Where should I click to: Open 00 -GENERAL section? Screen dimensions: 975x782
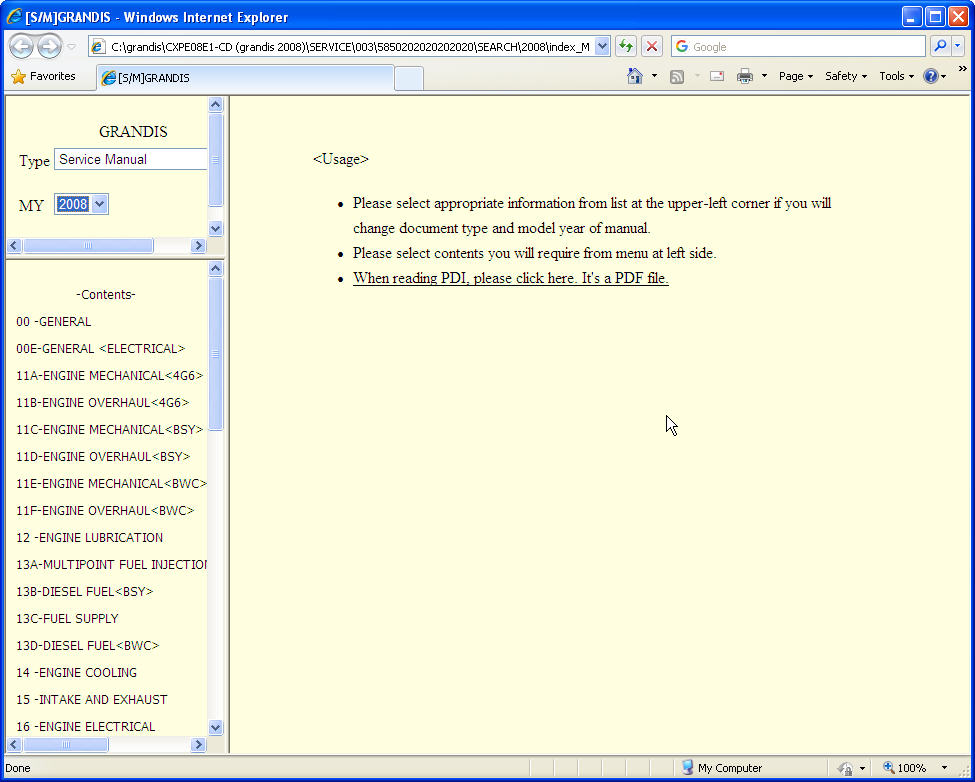click(x=53, y=321)
